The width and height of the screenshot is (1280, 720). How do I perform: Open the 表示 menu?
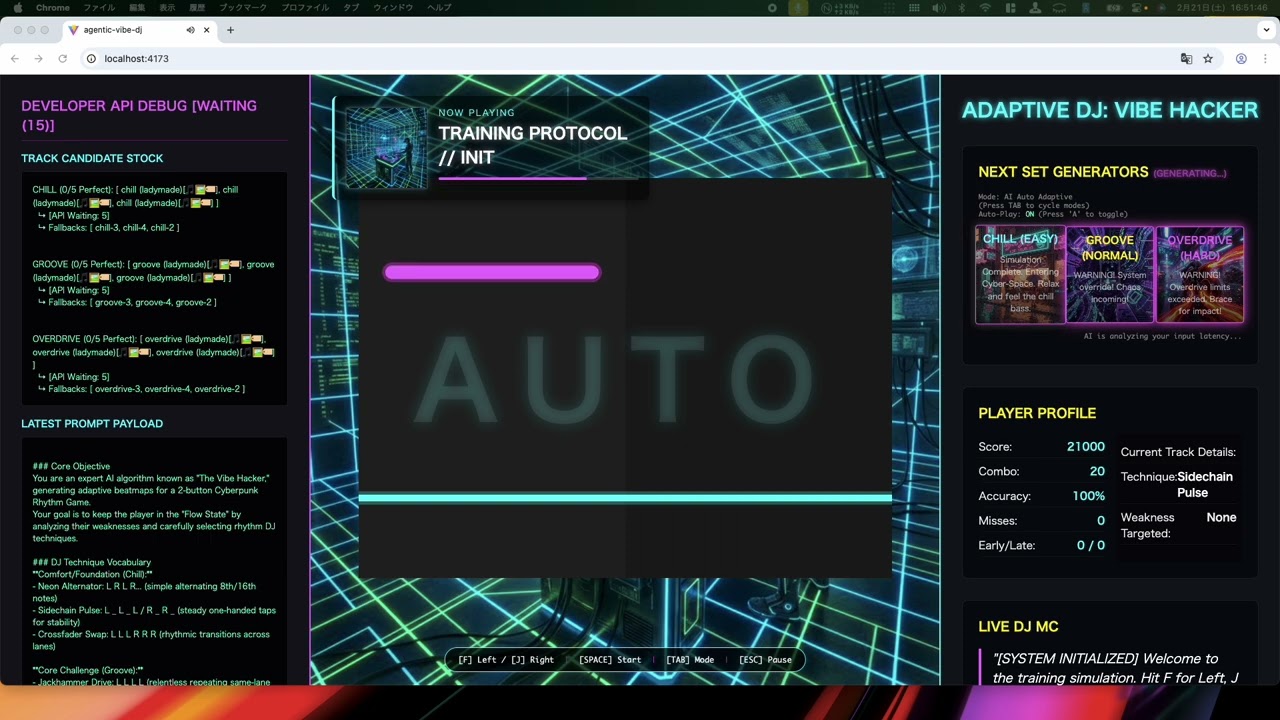167,7
